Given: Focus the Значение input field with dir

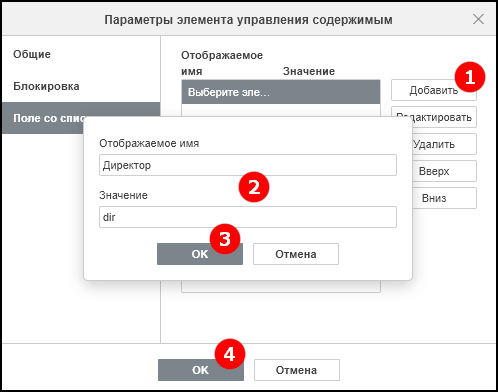Looking at the screenshot, I should tap(248, 217).
